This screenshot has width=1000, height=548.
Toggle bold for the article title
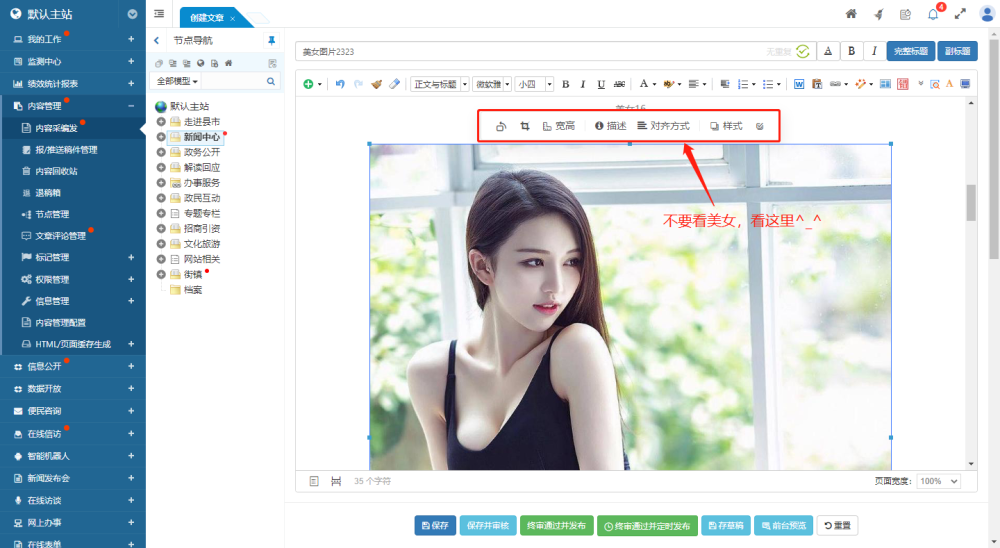click(851, 51)
